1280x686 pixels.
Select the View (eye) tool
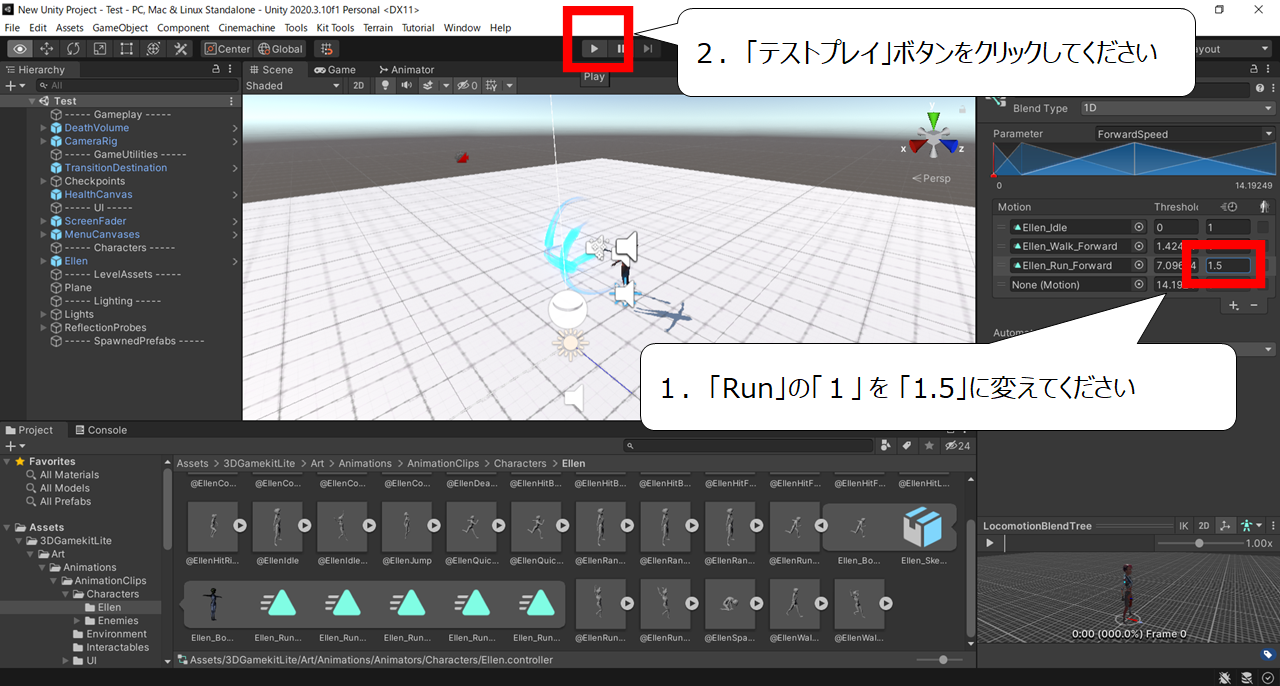(20, 49)
